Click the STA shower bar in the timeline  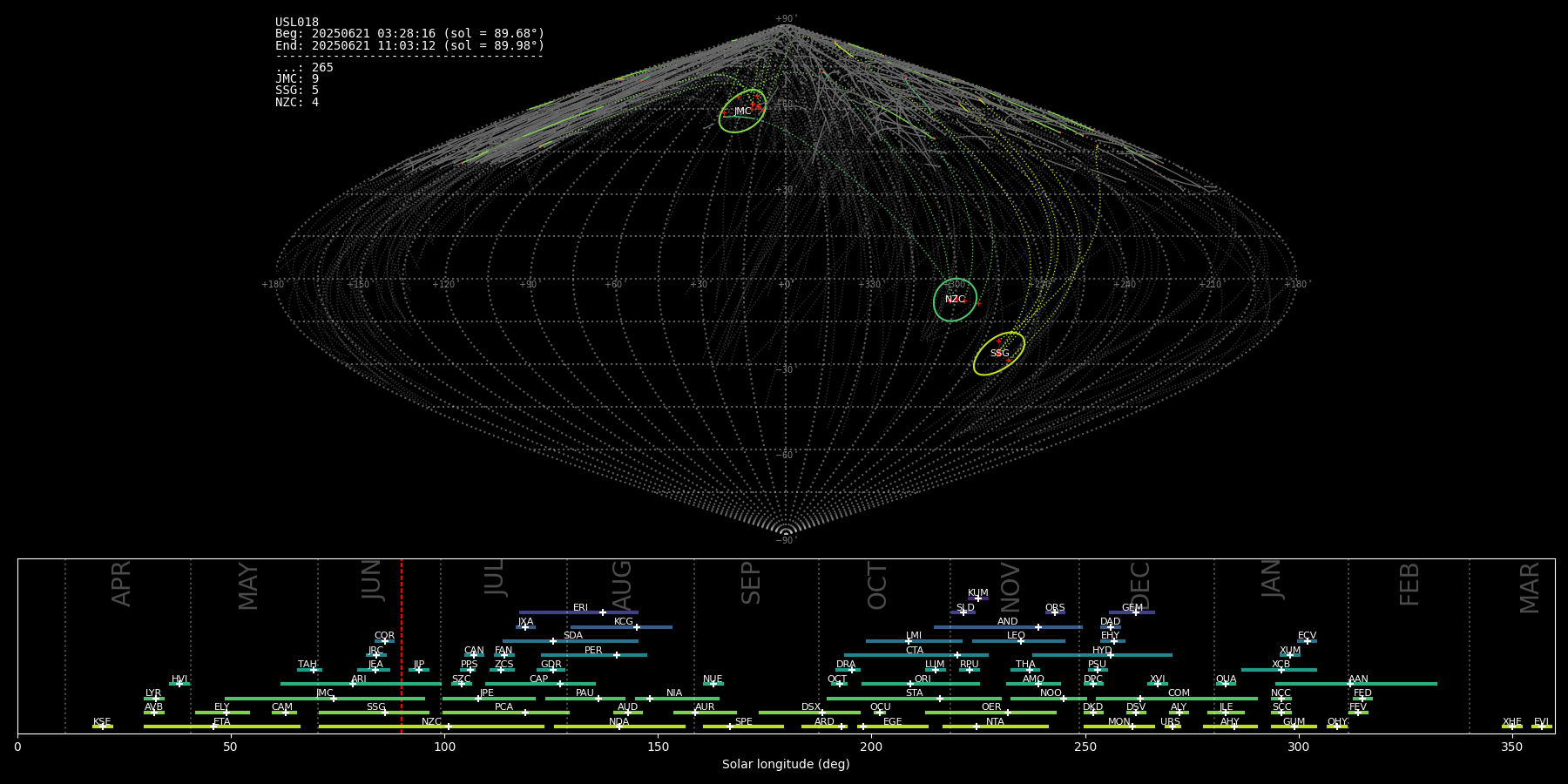tap(914, 698)
